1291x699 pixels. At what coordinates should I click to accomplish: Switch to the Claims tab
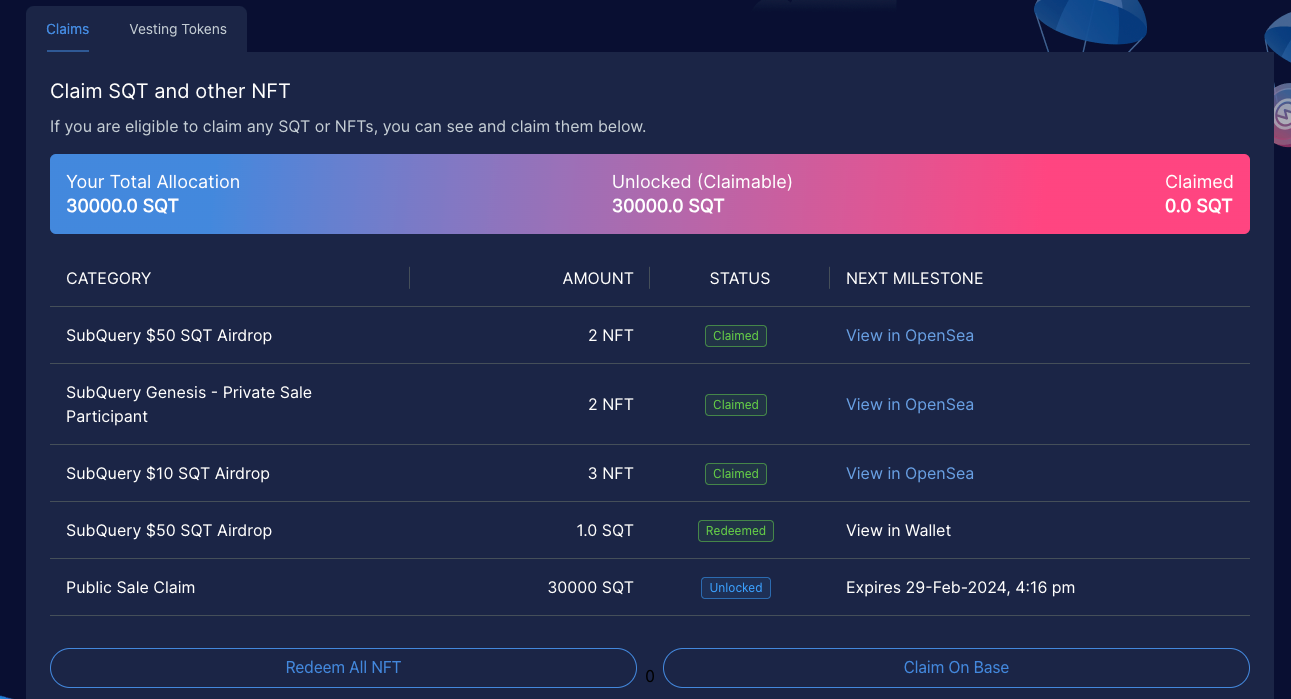[x=68, y=29]
